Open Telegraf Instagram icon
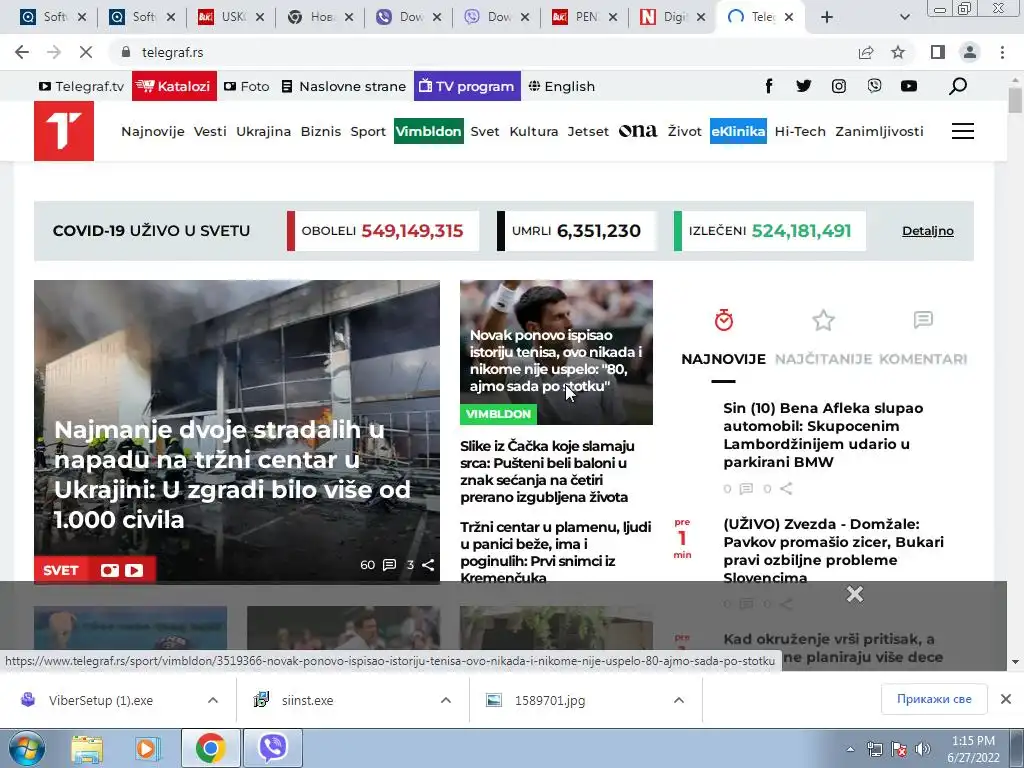This screenshot has height=768, width=1024. 839,86
